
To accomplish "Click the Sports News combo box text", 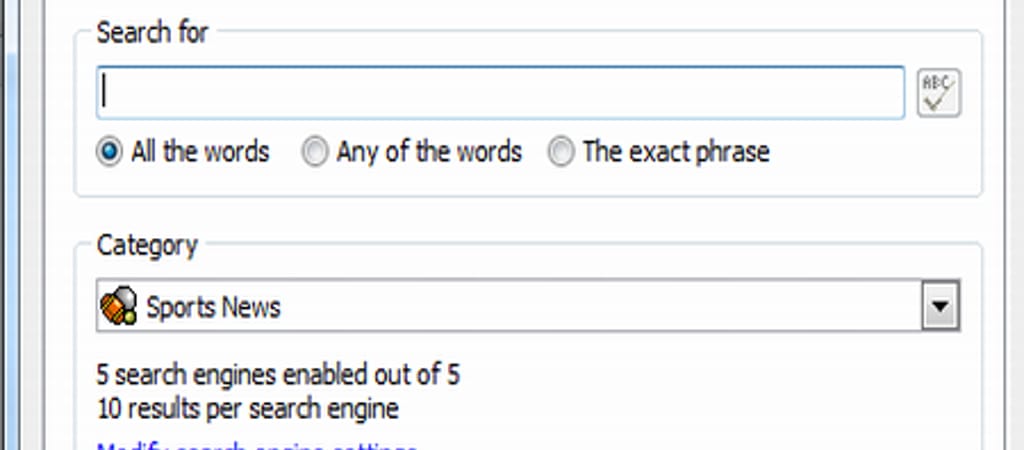I will [x=214, y=307].
